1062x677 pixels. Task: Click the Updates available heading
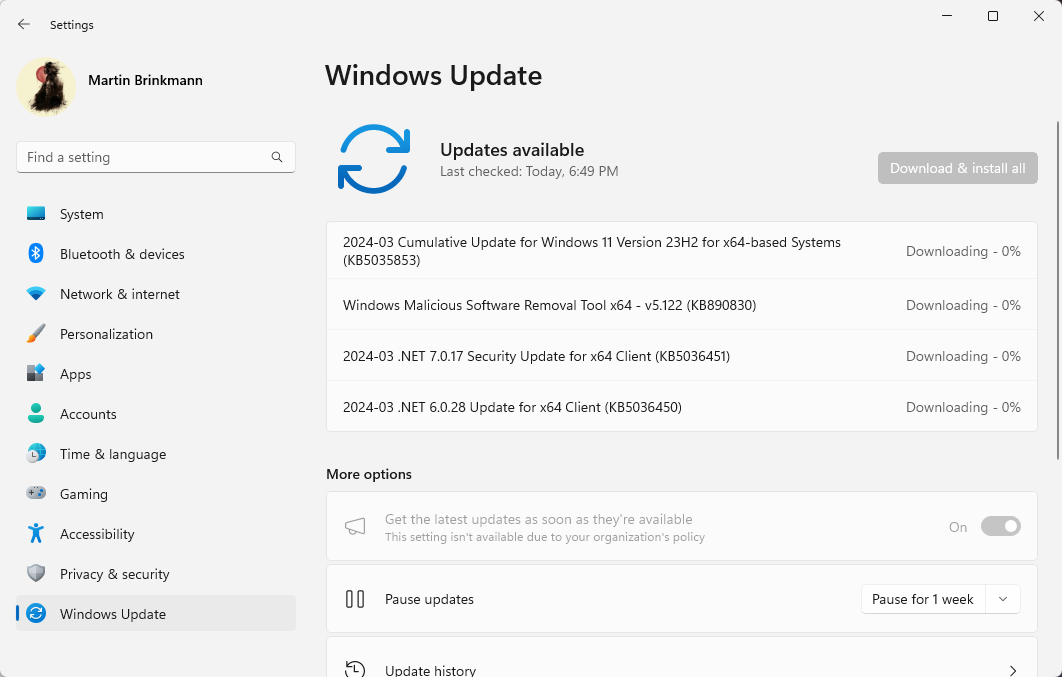point(512,150)
